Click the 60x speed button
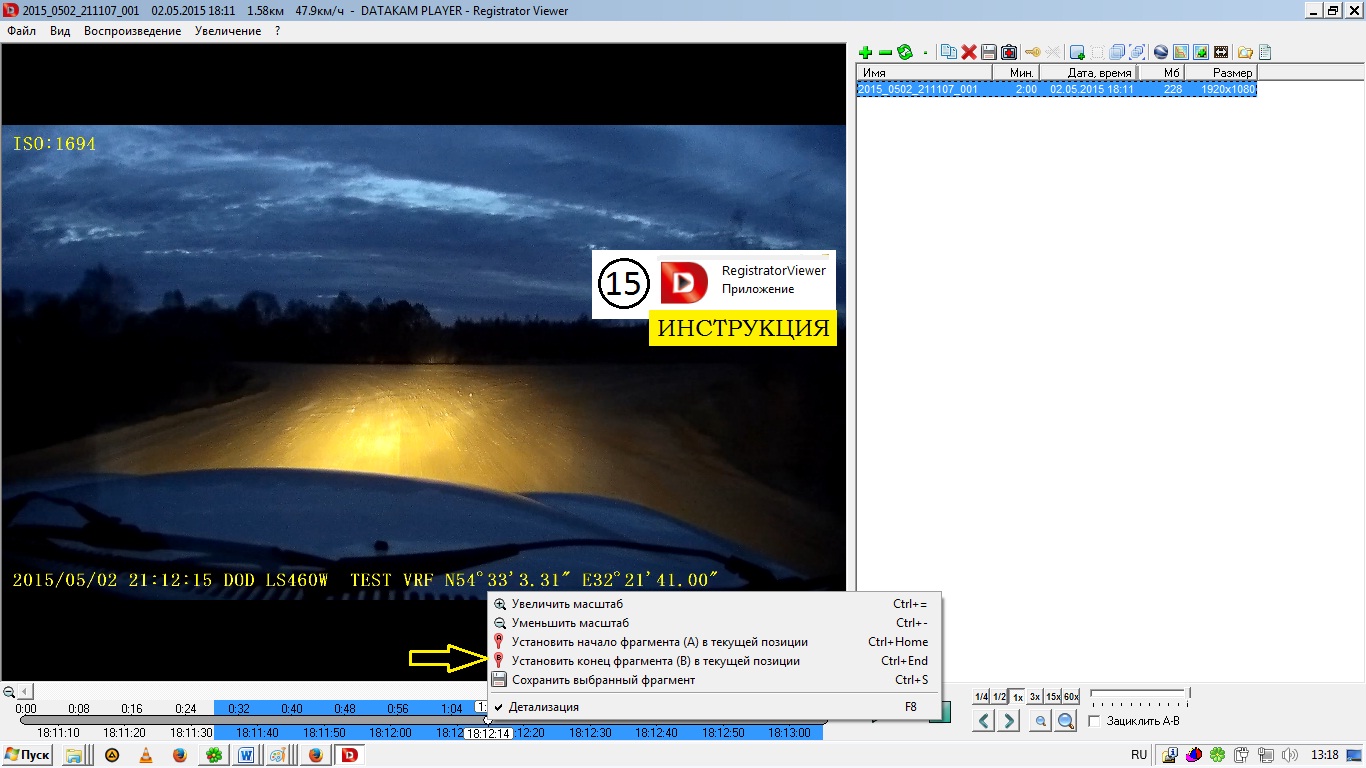This screenshot has height=768, width=1366. [1071, 697]
